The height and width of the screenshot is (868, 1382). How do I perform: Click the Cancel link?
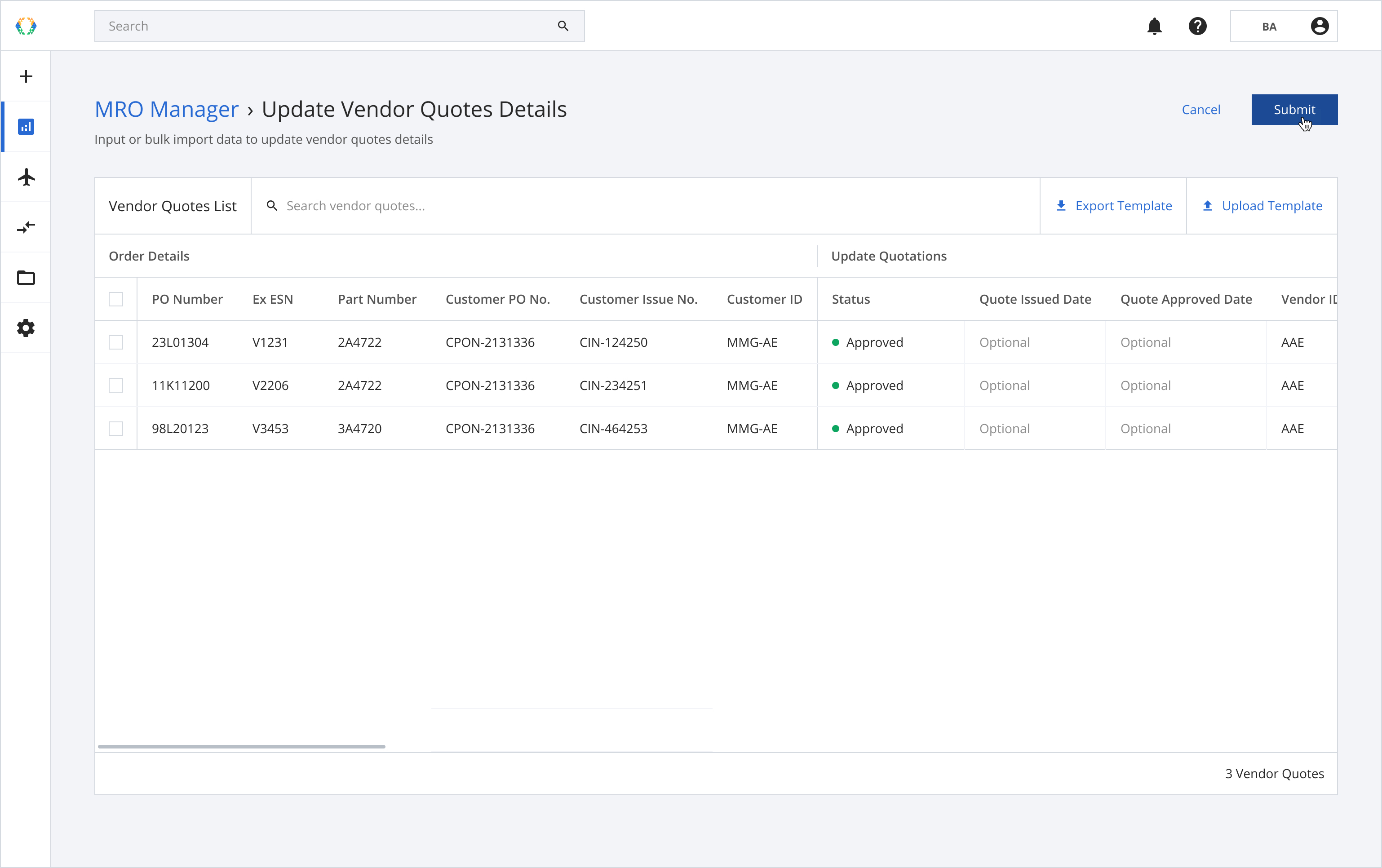pos(1200,109)
